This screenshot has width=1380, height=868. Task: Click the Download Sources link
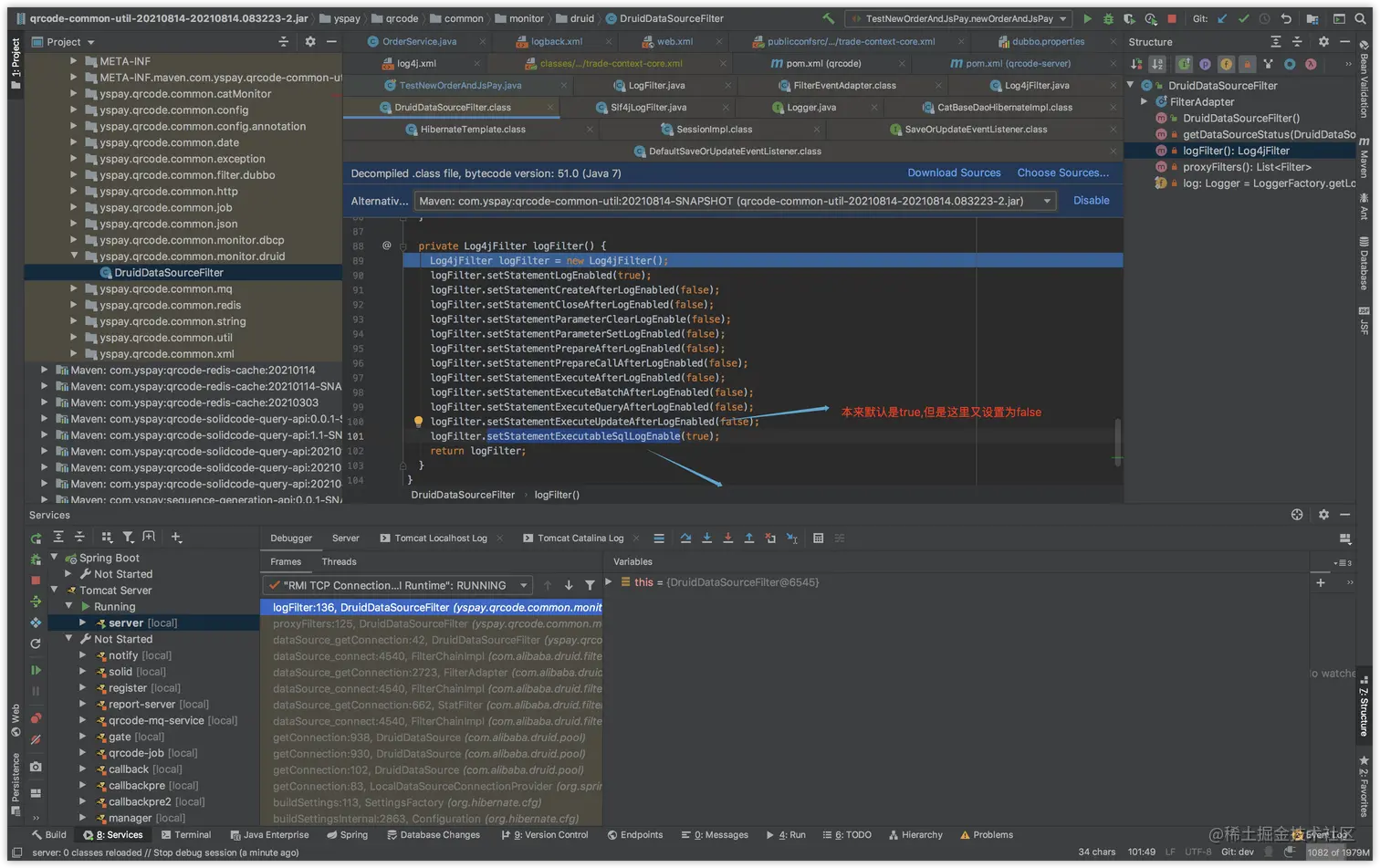(954, 173)
